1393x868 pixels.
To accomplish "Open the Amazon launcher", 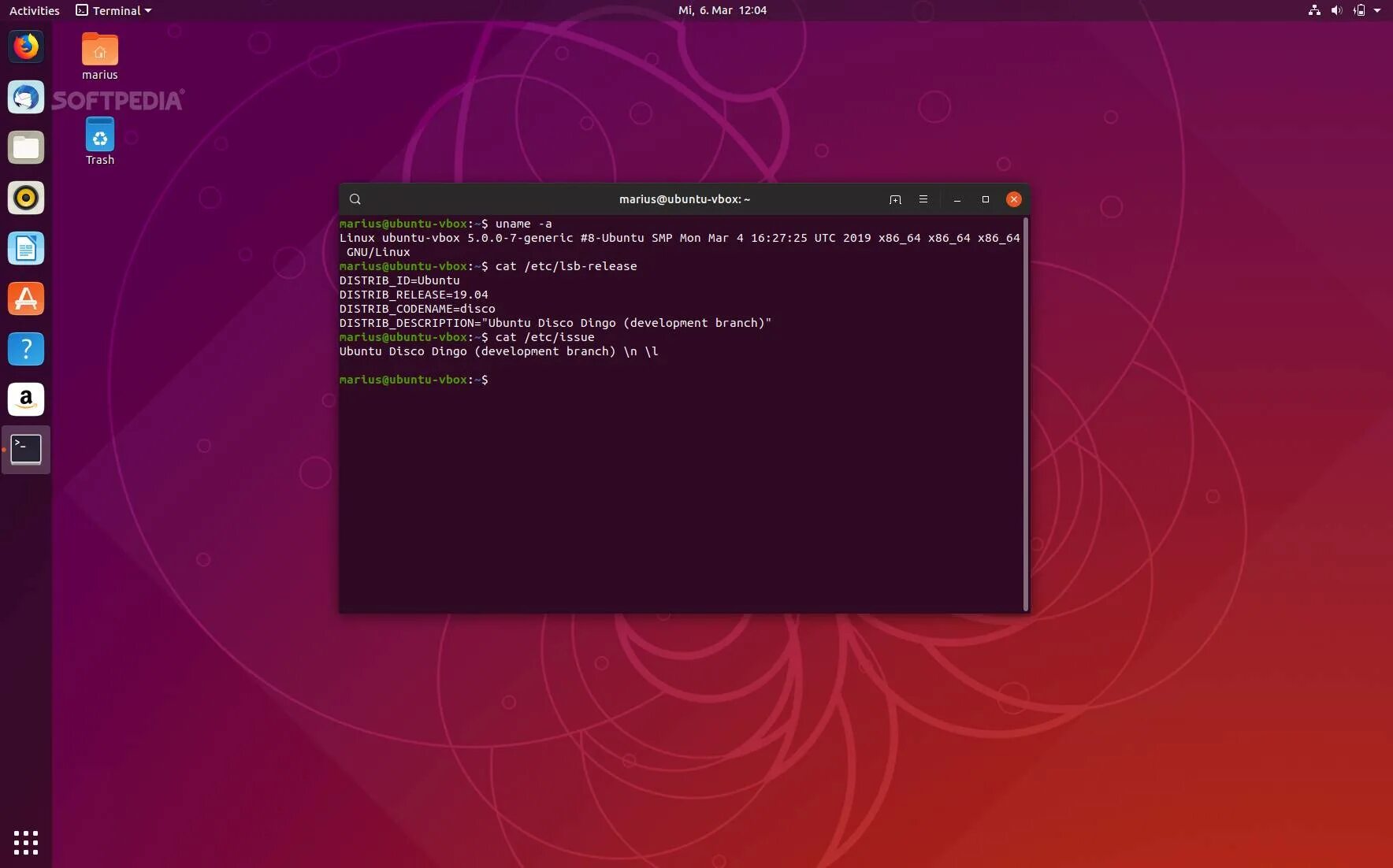I will point(26,399).
